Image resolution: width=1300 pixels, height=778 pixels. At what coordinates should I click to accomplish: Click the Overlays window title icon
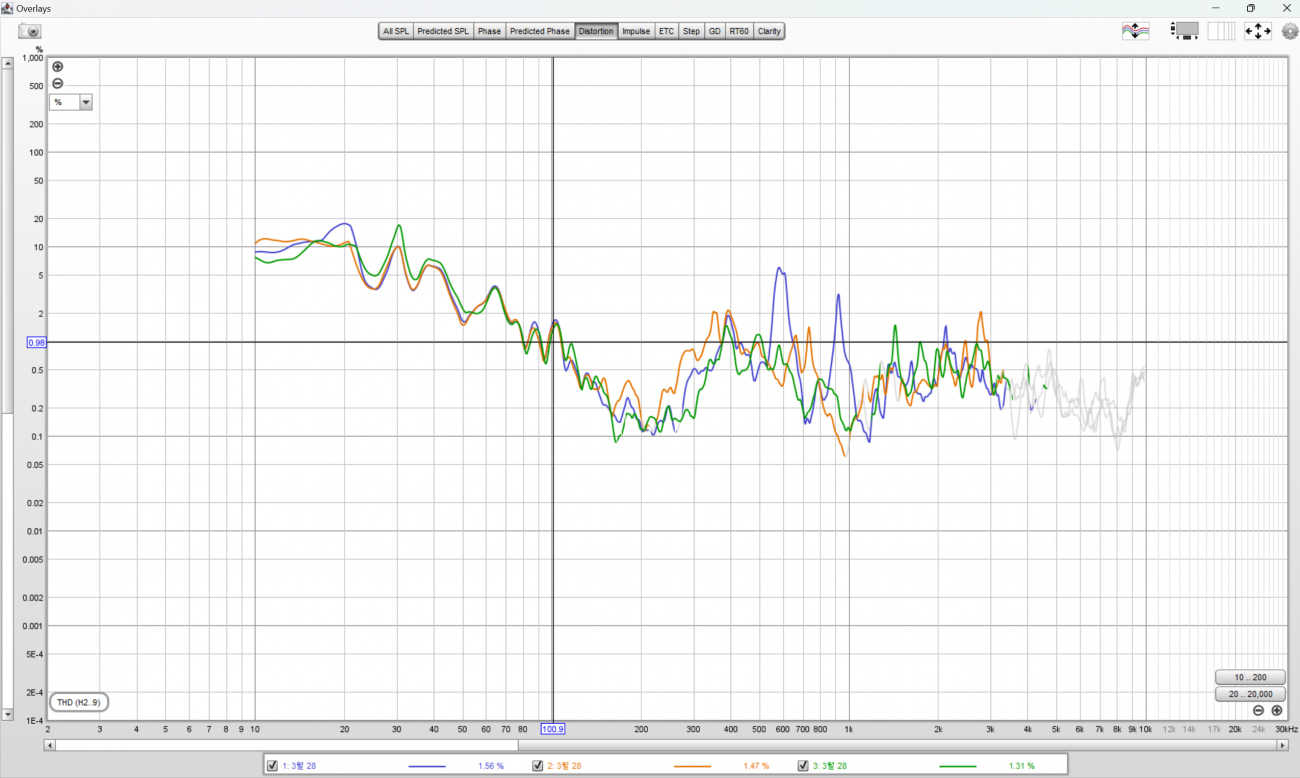click(x=8, y=8)
